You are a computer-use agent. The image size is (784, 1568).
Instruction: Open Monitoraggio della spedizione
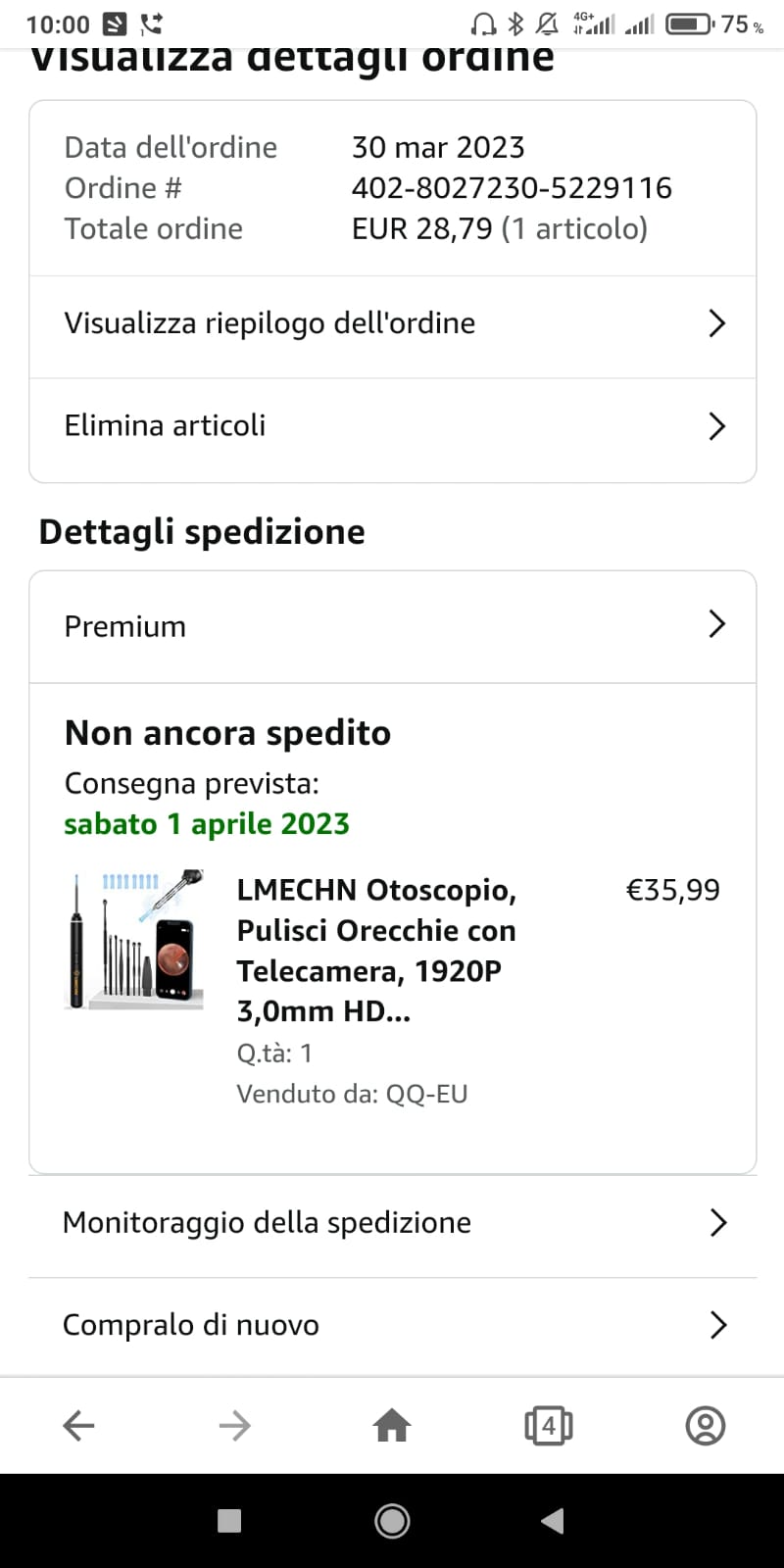coord(267,1222)
